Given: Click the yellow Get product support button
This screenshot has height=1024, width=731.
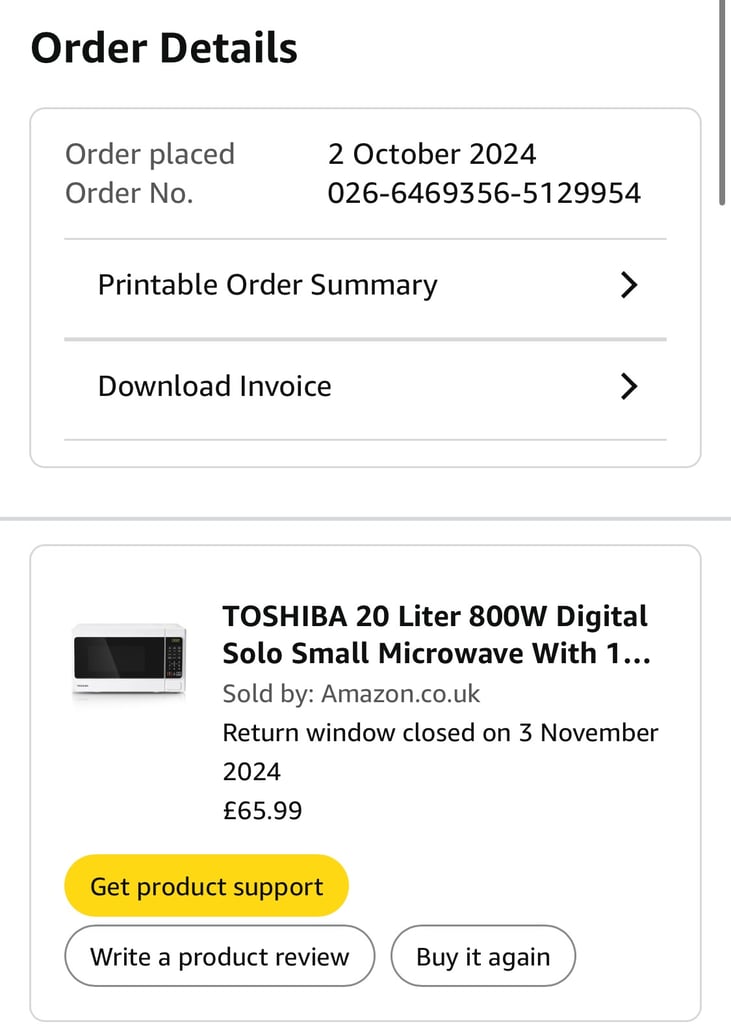Looking at the screenshot, I should tap(206, 886).
